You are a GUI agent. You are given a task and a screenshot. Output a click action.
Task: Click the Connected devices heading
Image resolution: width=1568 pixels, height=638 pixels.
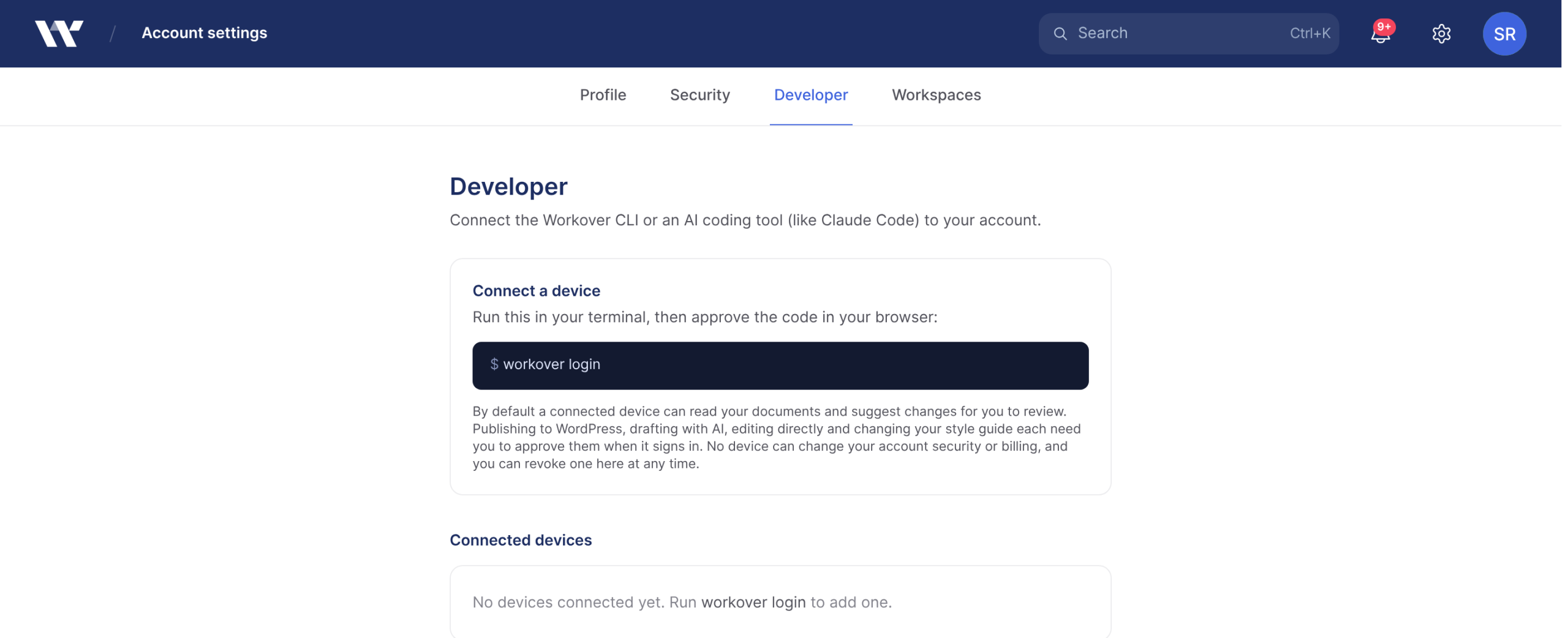click(x=521, y=540)
